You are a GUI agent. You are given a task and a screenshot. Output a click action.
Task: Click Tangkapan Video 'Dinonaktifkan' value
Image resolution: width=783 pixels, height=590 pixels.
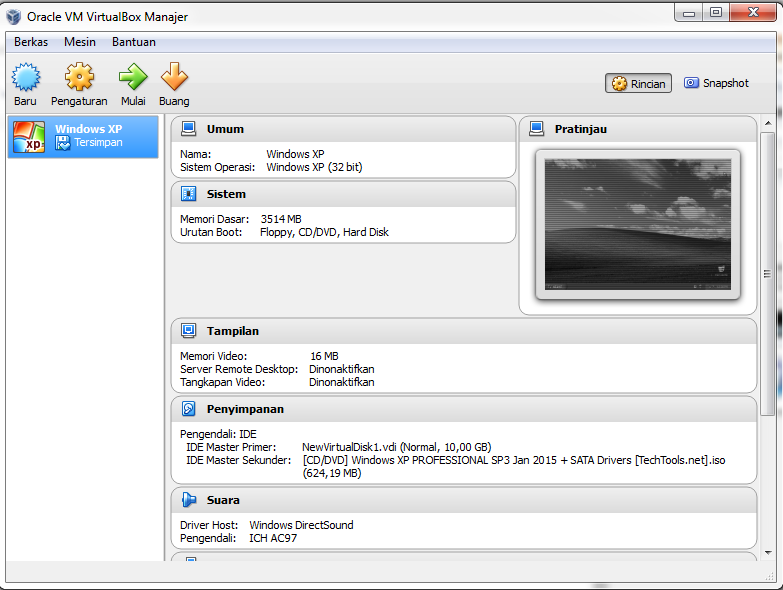(342, 382)
